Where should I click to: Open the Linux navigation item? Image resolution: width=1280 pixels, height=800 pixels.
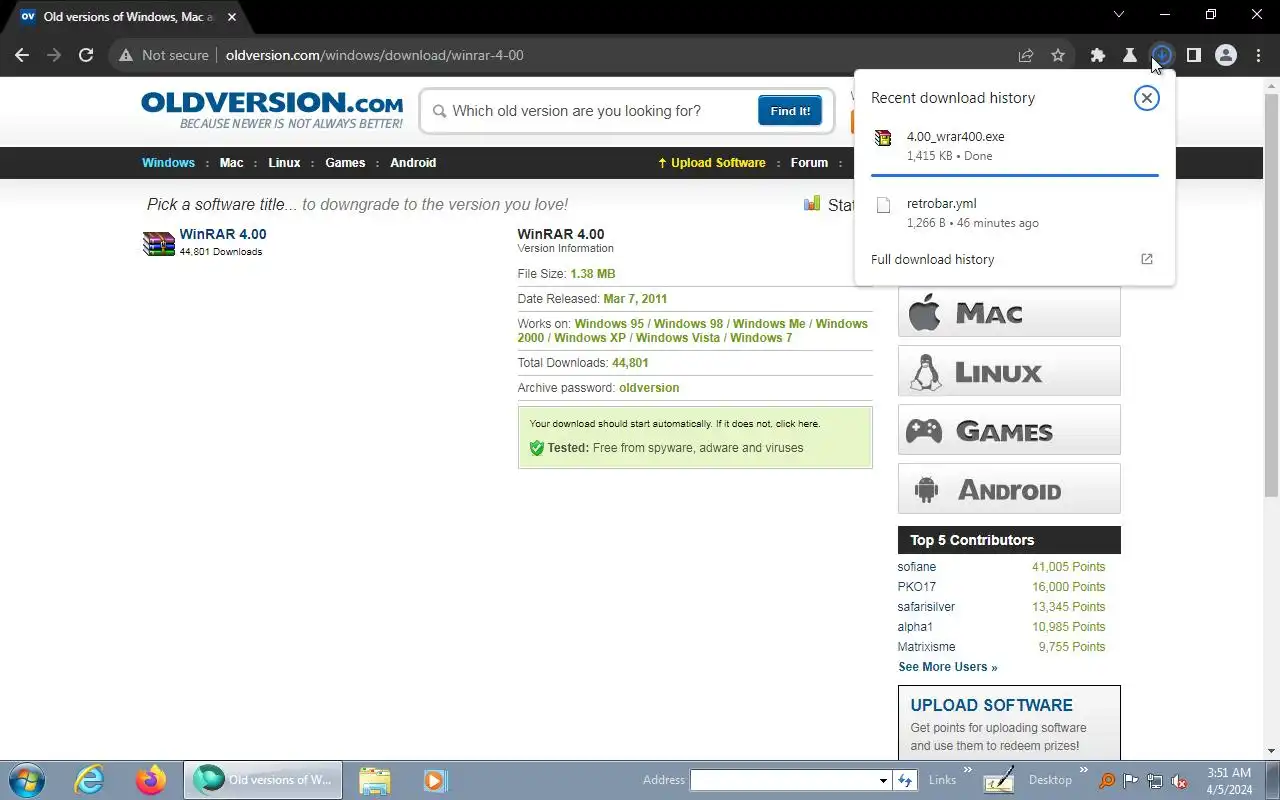pos(284,163)
